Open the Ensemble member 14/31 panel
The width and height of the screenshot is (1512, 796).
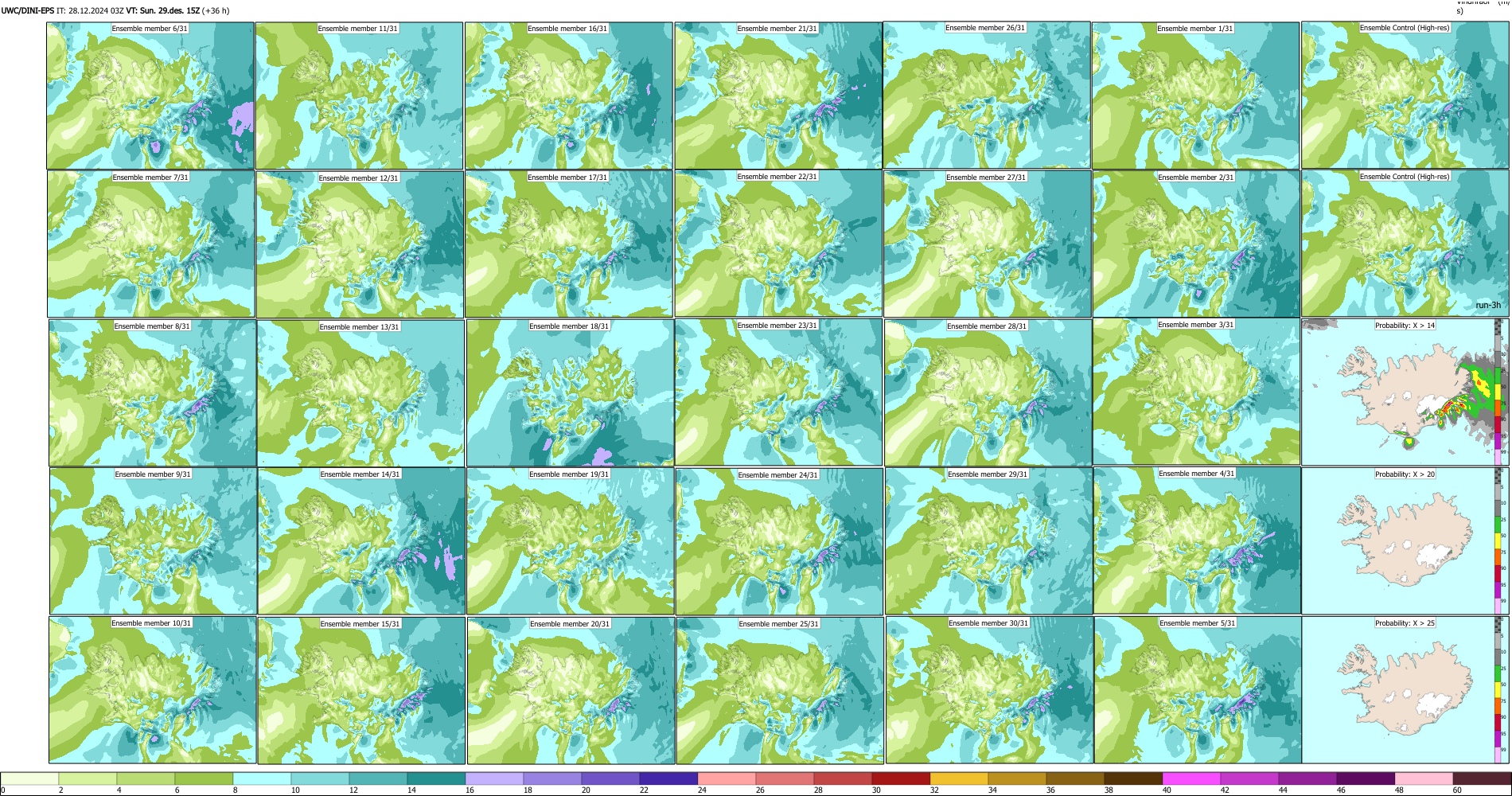click(x=361, y=540)
